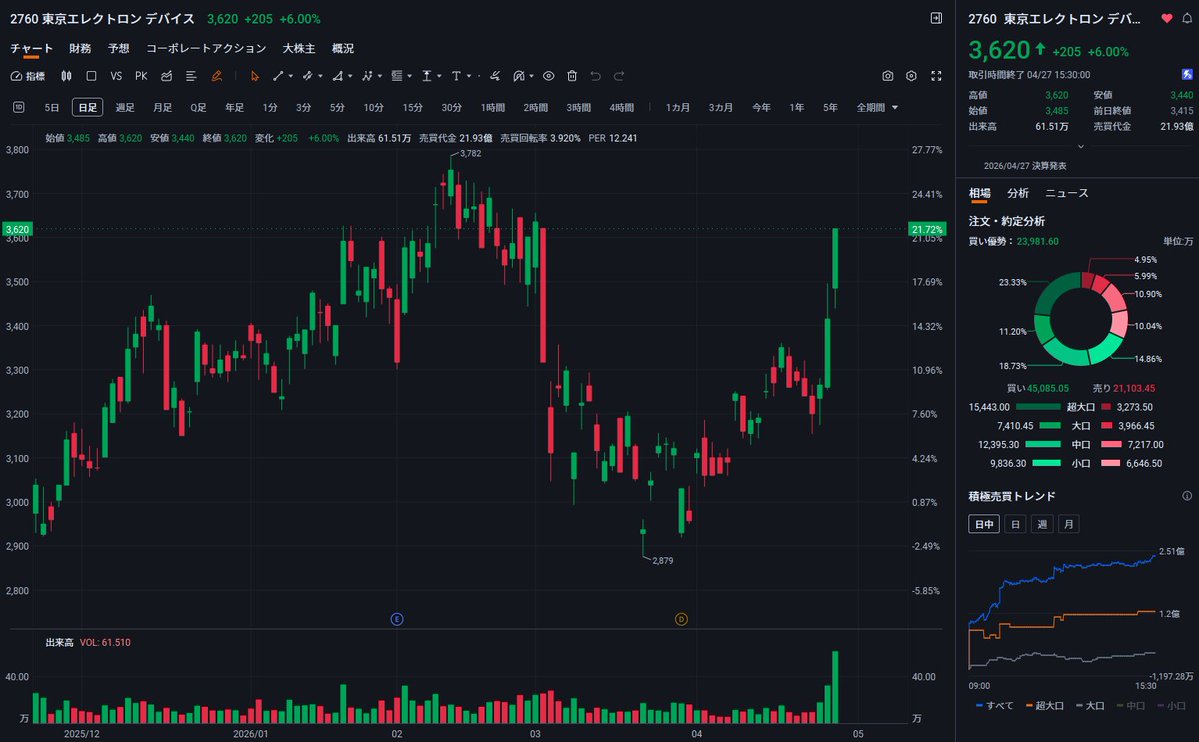
Task: Click the eraser brush tool
Action: [x=495, y=76]
